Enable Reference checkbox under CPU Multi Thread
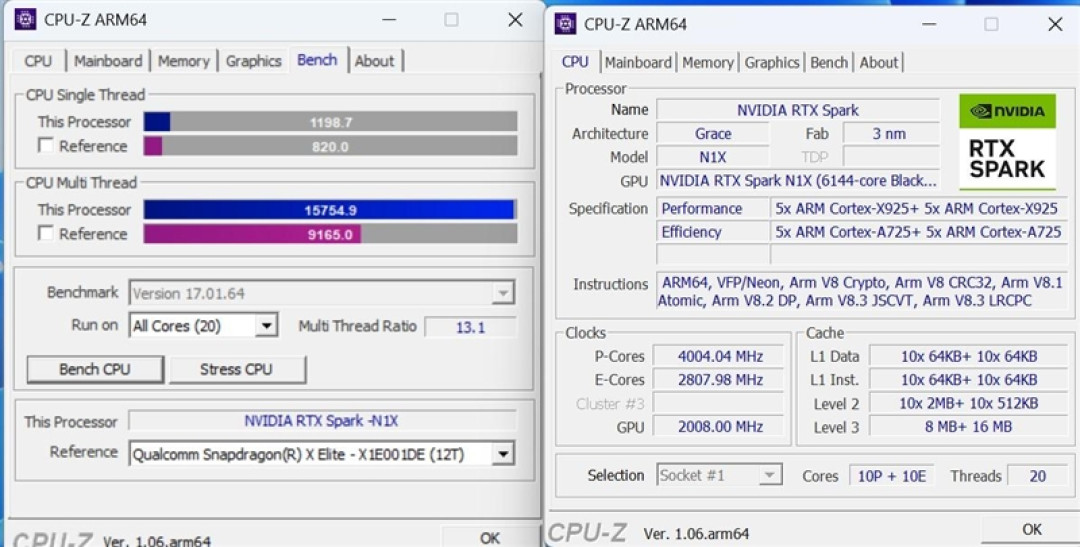The width and height of the screenshot is (1080, 547). click(x=45, y=234)
